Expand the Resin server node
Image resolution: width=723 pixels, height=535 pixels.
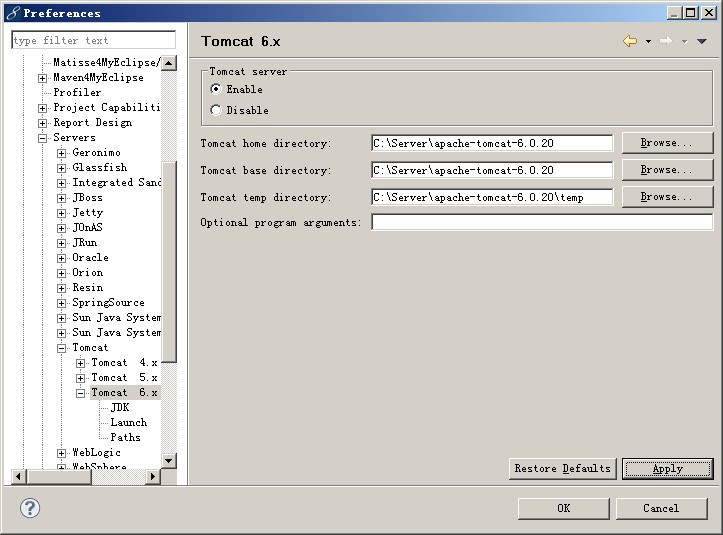[x=61, y=288]
